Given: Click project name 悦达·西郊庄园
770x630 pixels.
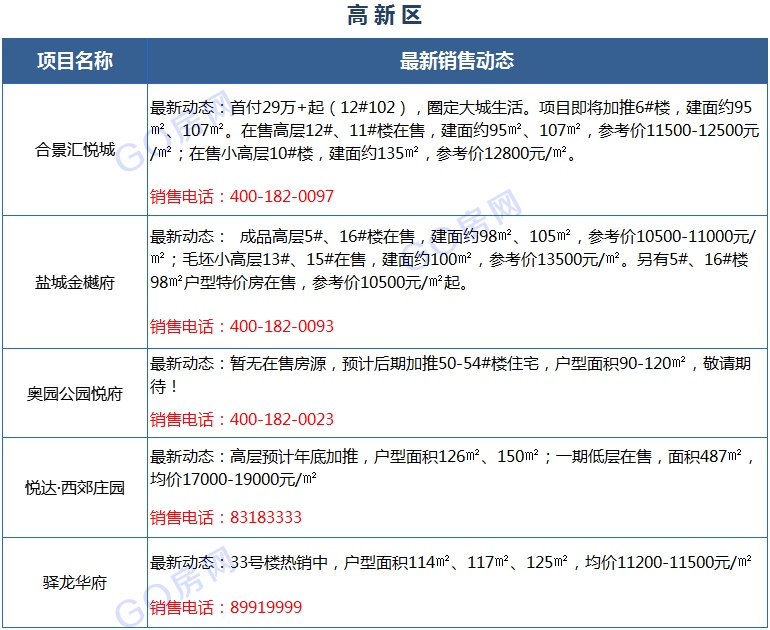Looking at the screenshot, I should point(75,488).
